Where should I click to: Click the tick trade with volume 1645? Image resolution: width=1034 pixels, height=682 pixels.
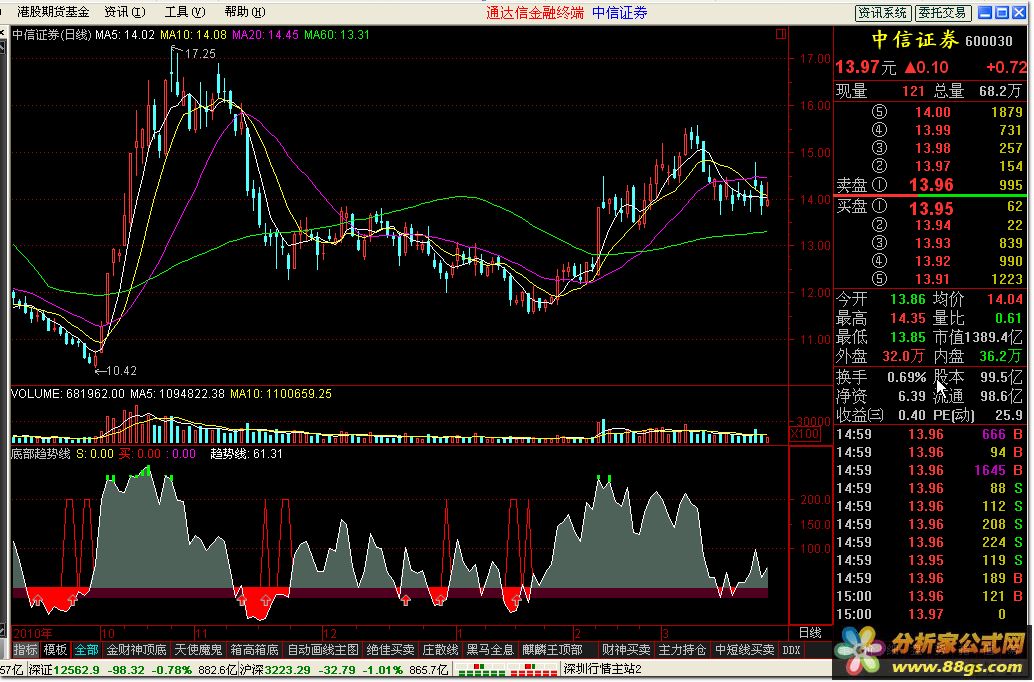click(x=990, y=471)
